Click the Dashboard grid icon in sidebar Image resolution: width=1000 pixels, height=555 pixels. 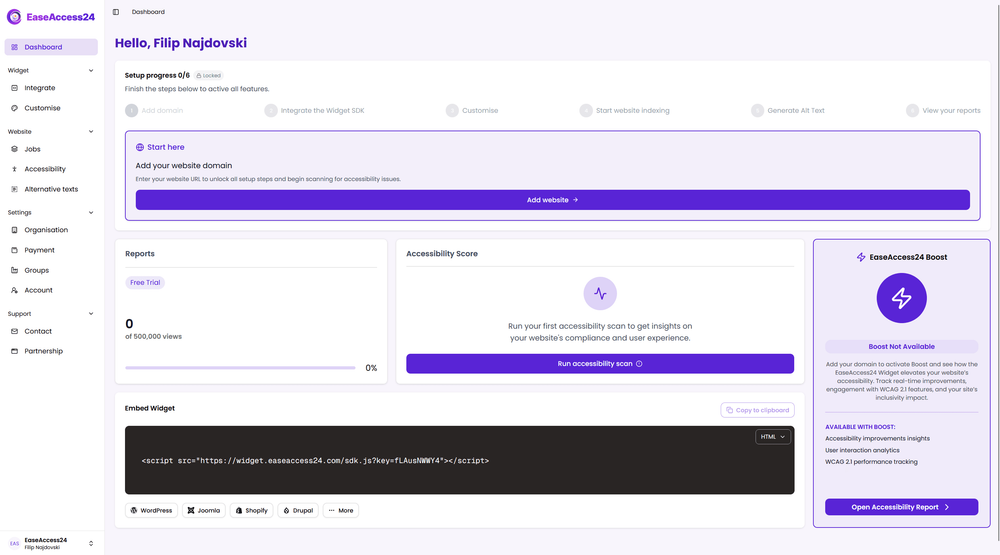pyautogui.click(x=15, y=47)
